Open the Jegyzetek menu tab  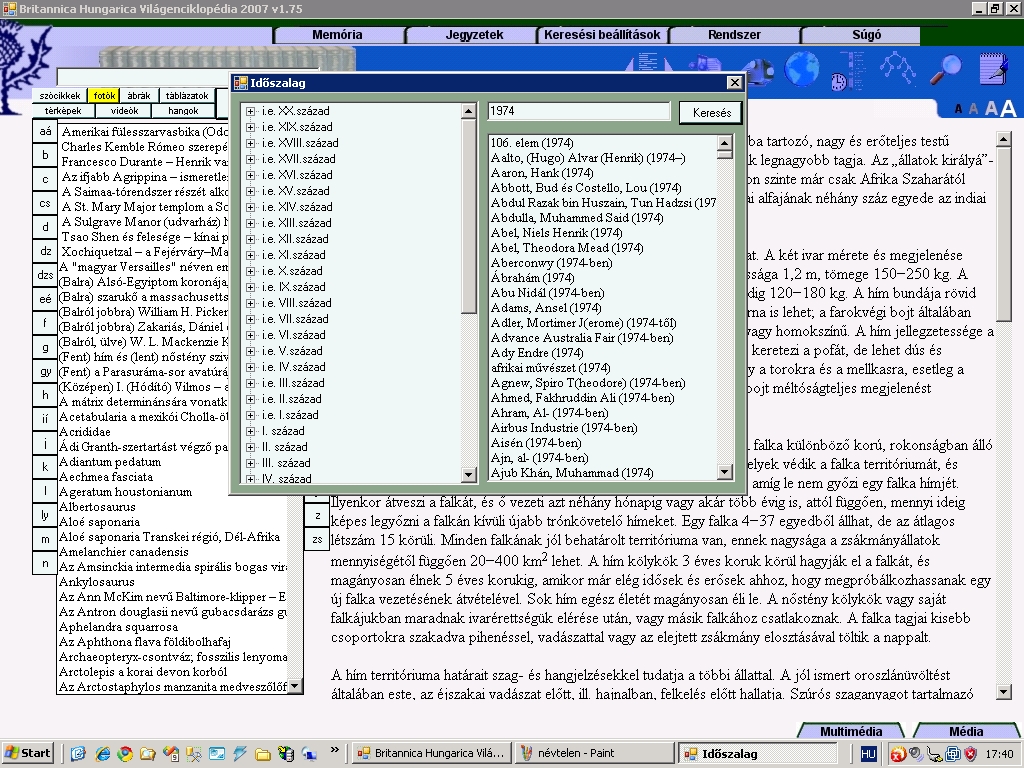point(474,35)
